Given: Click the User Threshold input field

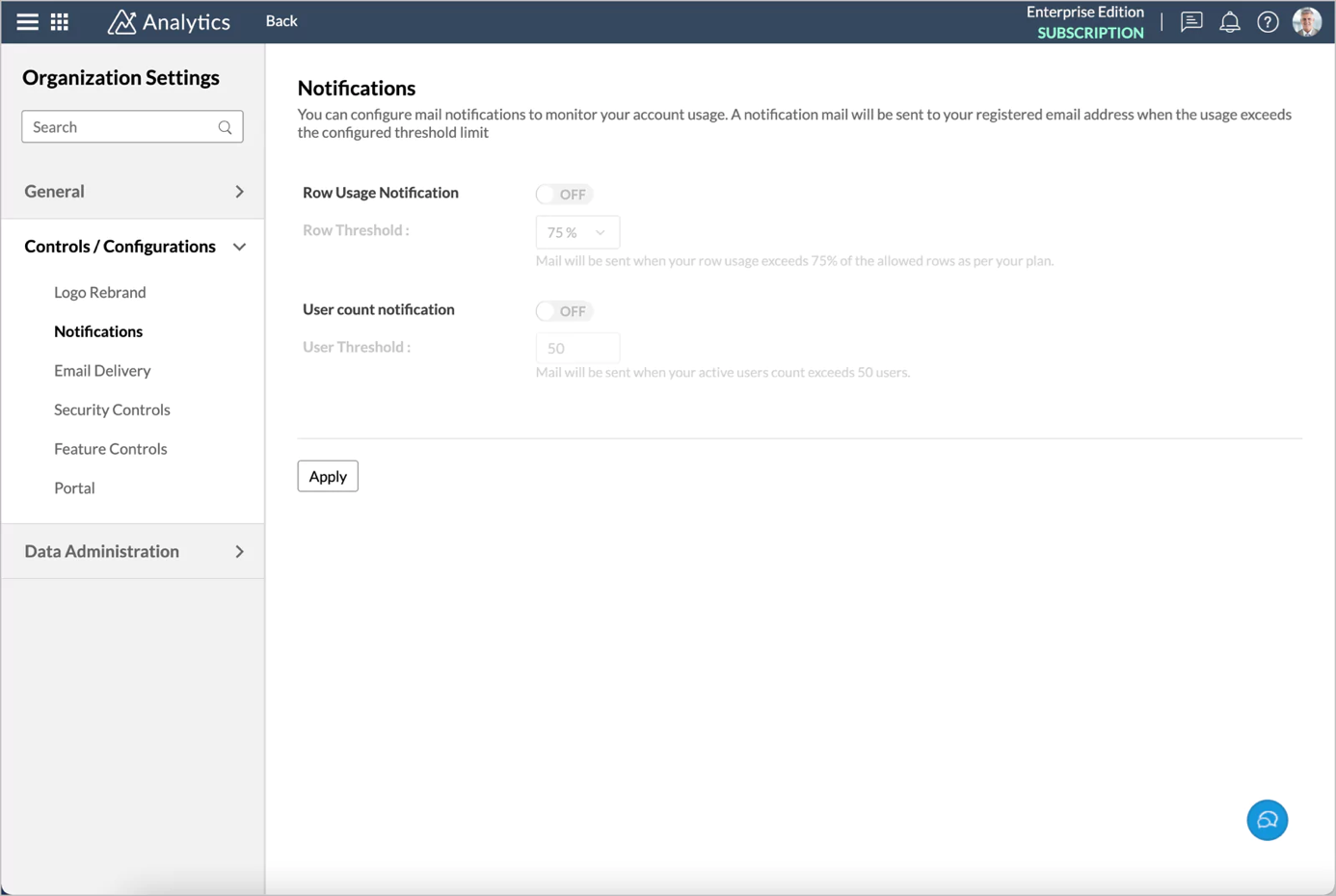Looking at the screenshot, I should pos(577,348).
